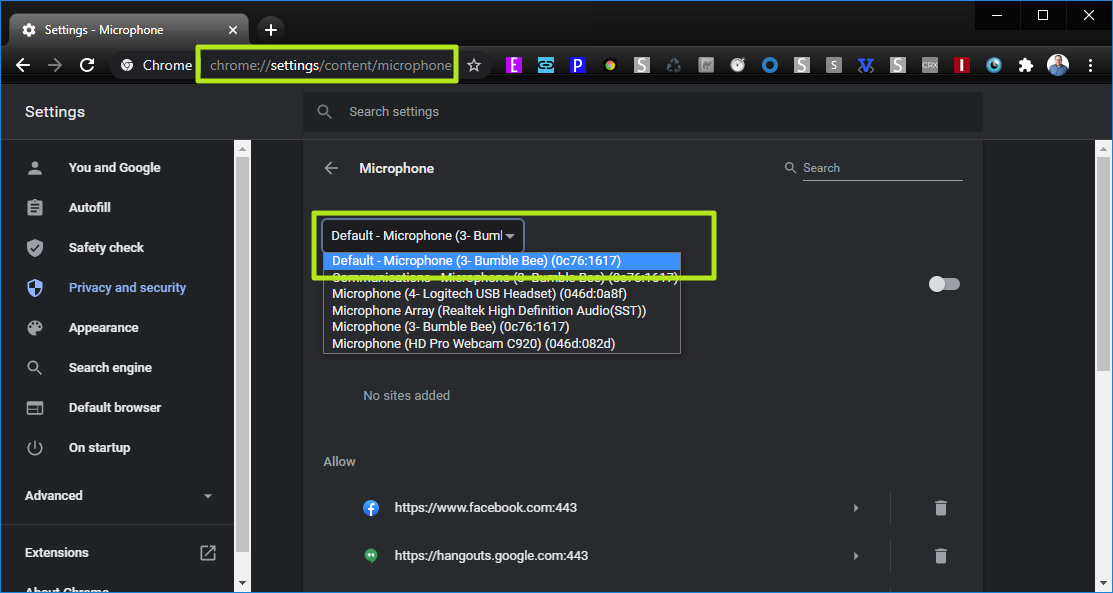Screen dimensions: 1113x593
Task: Delete the hangouts.google.com microphone permission
Action: [941, 555]
